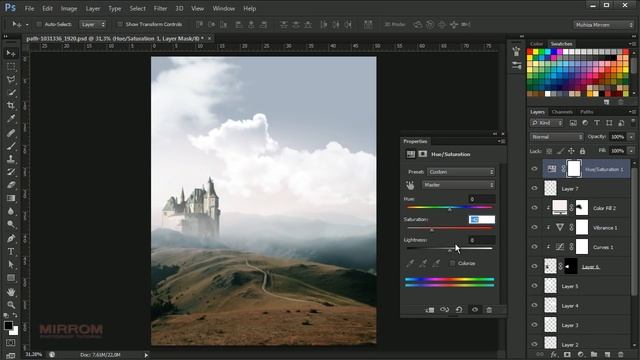
Task: Add a layer mask from Layers footer
Action: pos(567,355)
